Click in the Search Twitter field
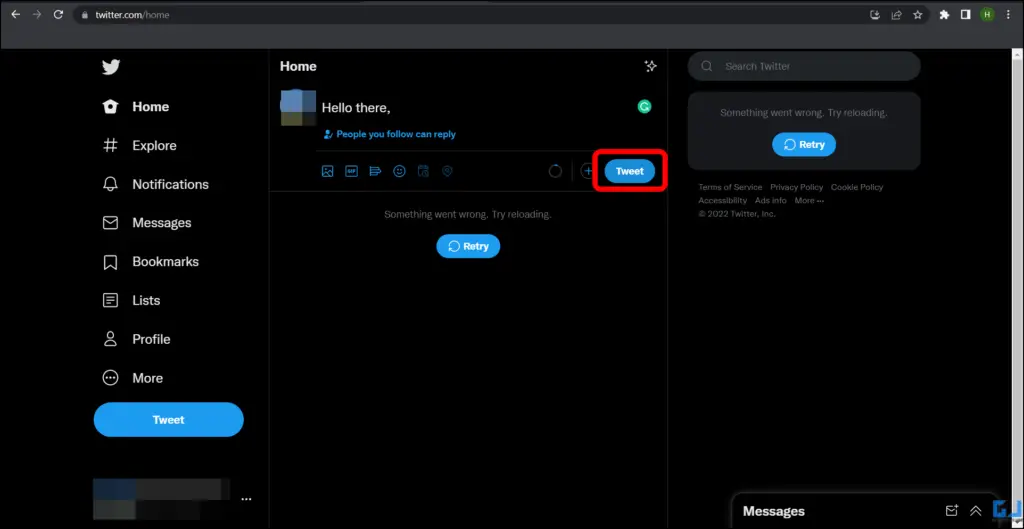 pyautogui.click(x=804, y=66)
